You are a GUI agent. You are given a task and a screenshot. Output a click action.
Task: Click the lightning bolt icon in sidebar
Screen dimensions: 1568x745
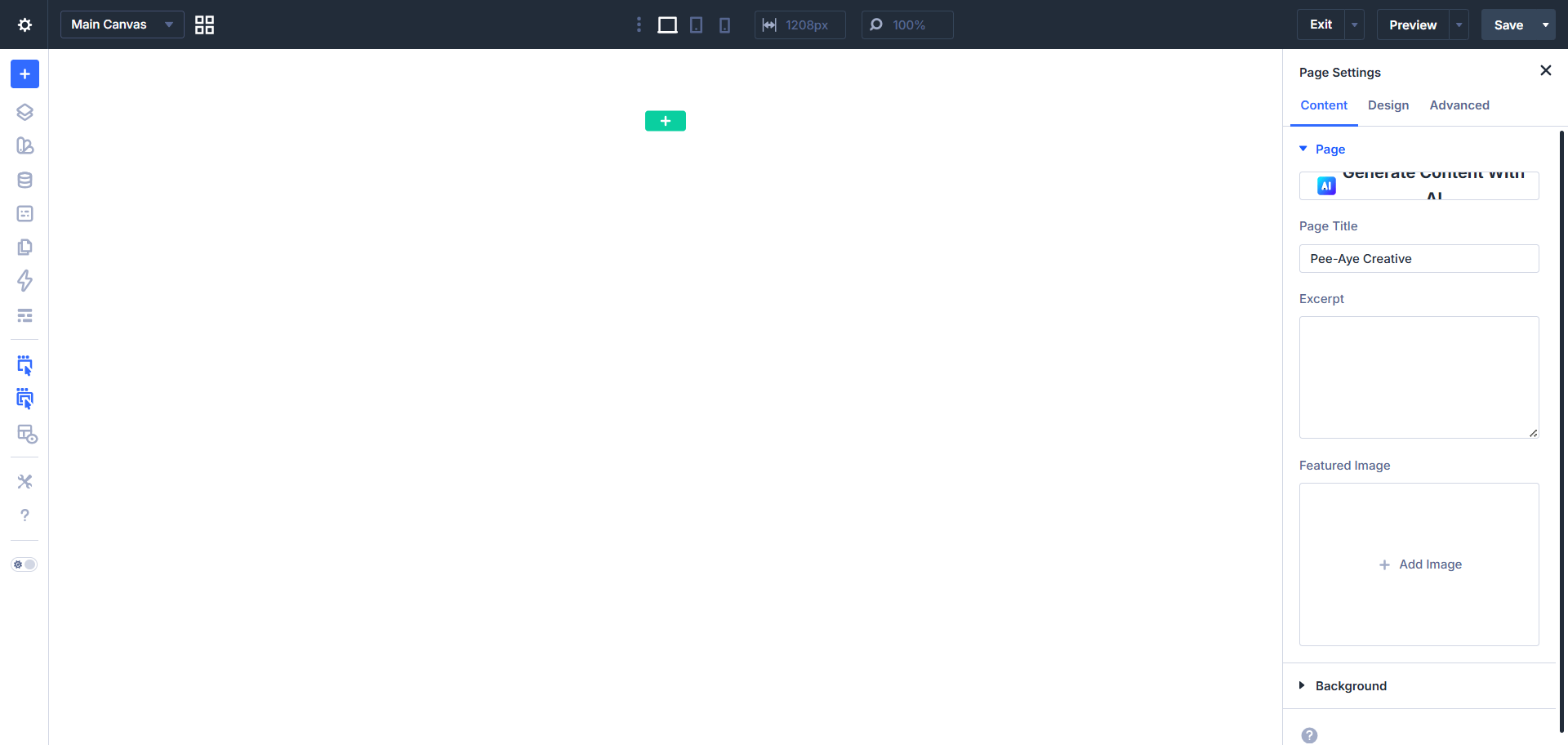24,281
